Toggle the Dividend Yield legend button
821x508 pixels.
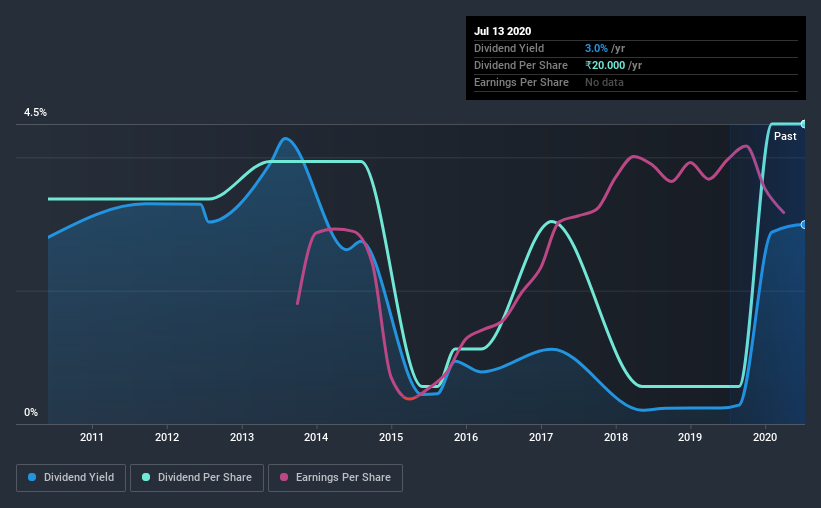71,478
